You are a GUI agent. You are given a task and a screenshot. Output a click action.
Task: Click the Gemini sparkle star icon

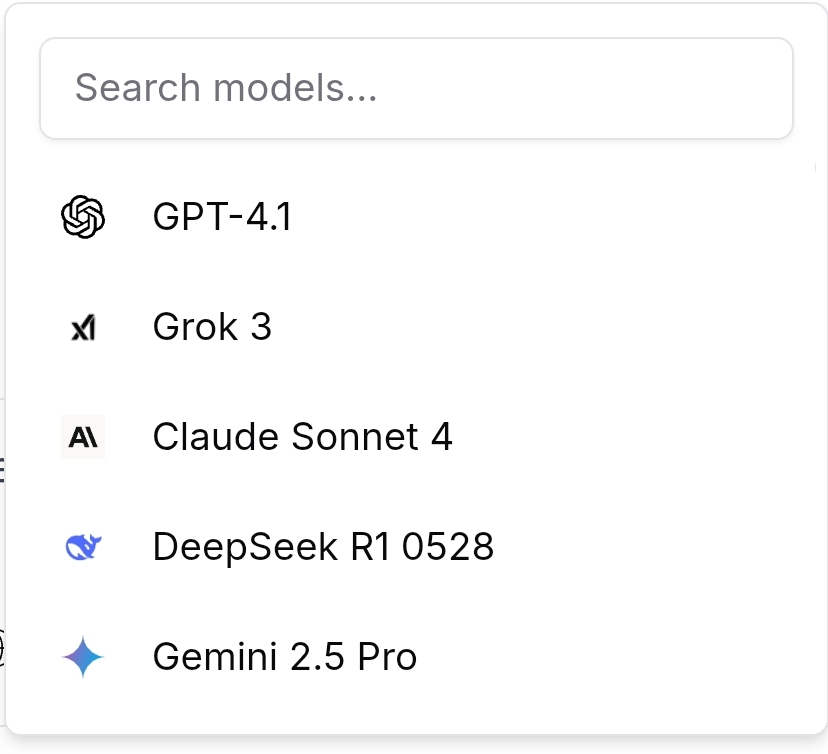point(83,657)
